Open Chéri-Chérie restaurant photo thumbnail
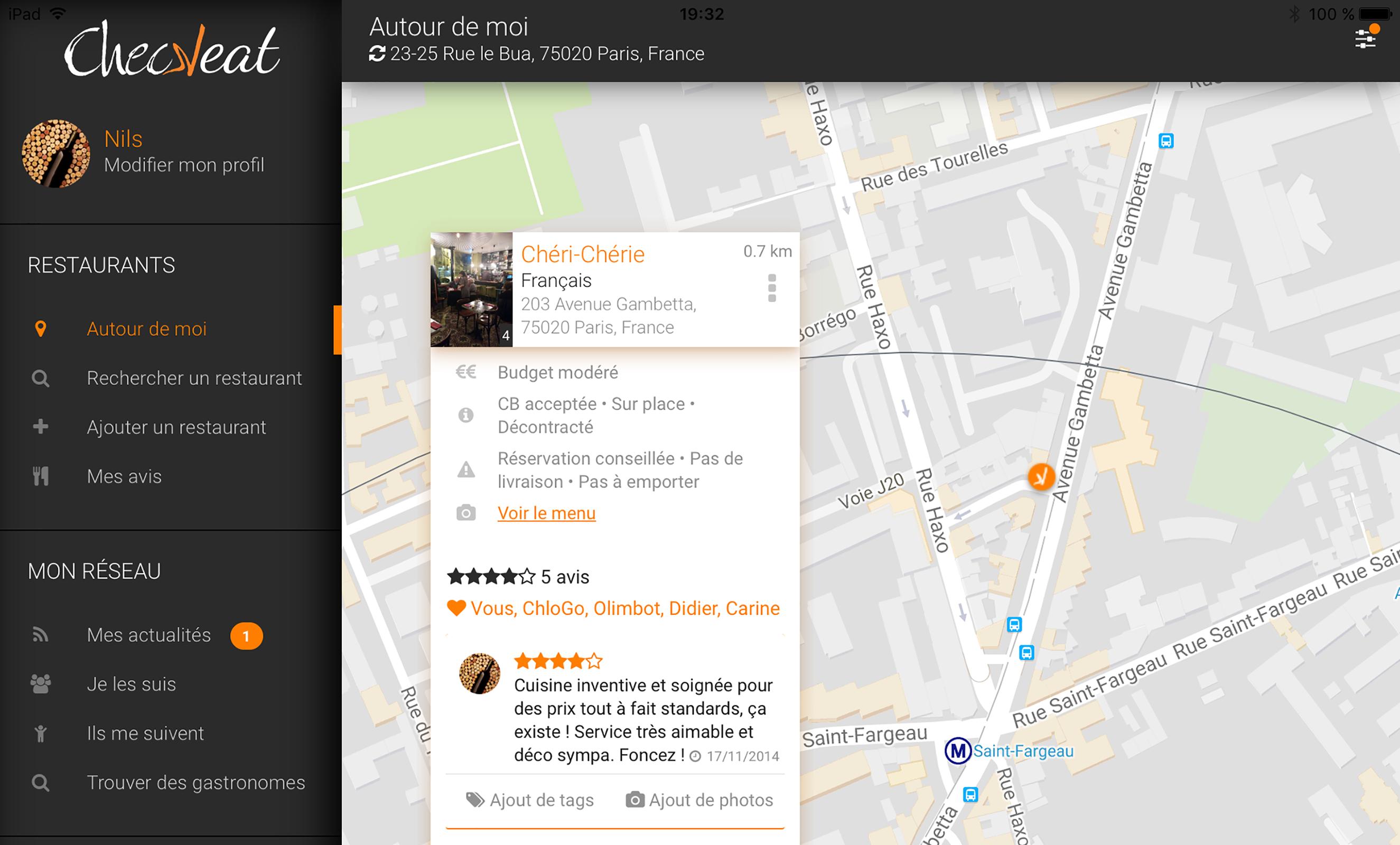The width and height of the screenshot is (1400, 845). point(472,289)
